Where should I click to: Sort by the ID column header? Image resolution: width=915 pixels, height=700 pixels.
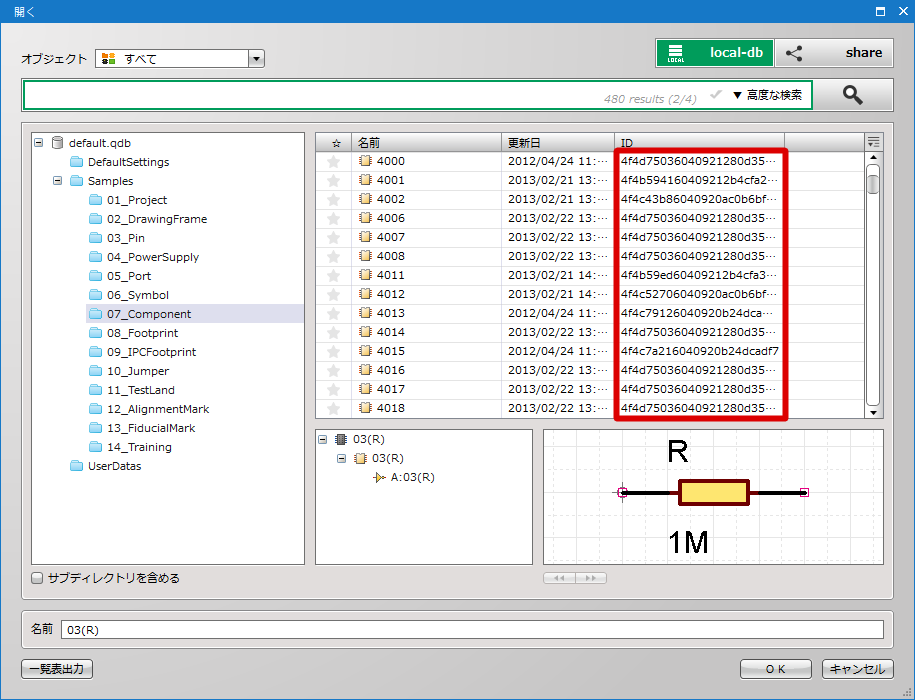click(699, 142)
